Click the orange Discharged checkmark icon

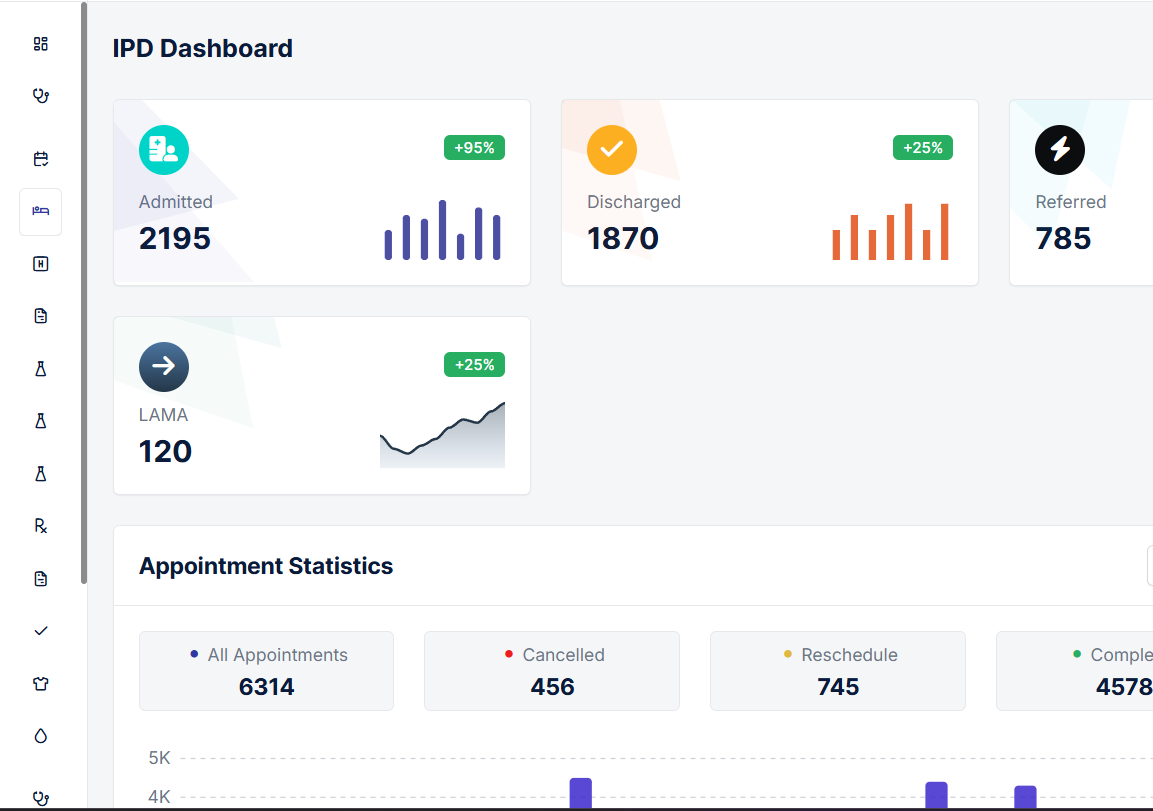pos(612,150)
